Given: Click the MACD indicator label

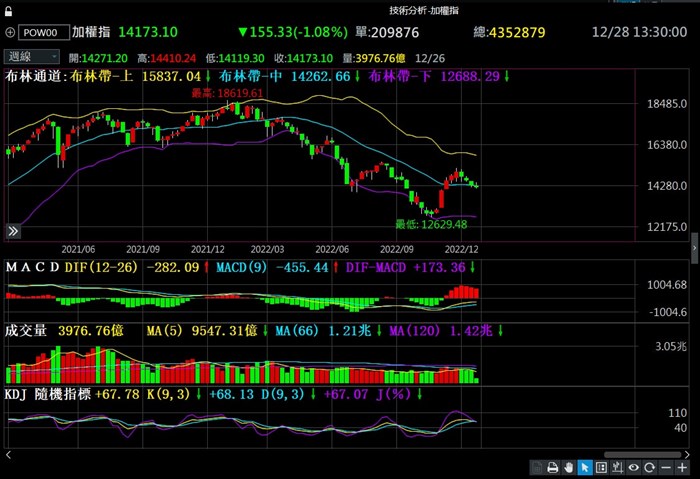Looking at the screenshot, I should tap(32, 267).
